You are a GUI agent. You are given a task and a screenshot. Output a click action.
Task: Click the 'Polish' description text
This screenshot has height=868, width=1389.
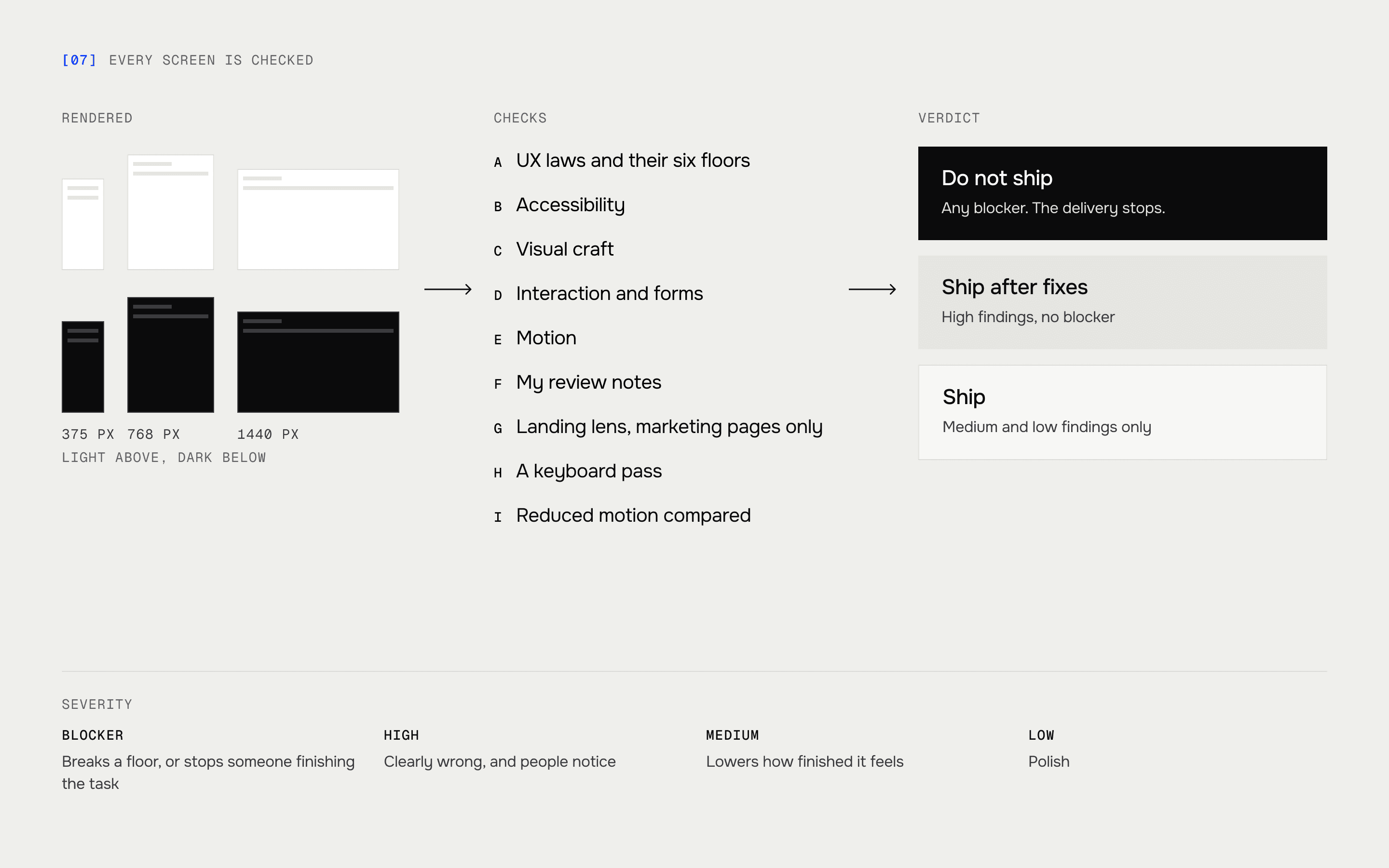(1049, 762)
